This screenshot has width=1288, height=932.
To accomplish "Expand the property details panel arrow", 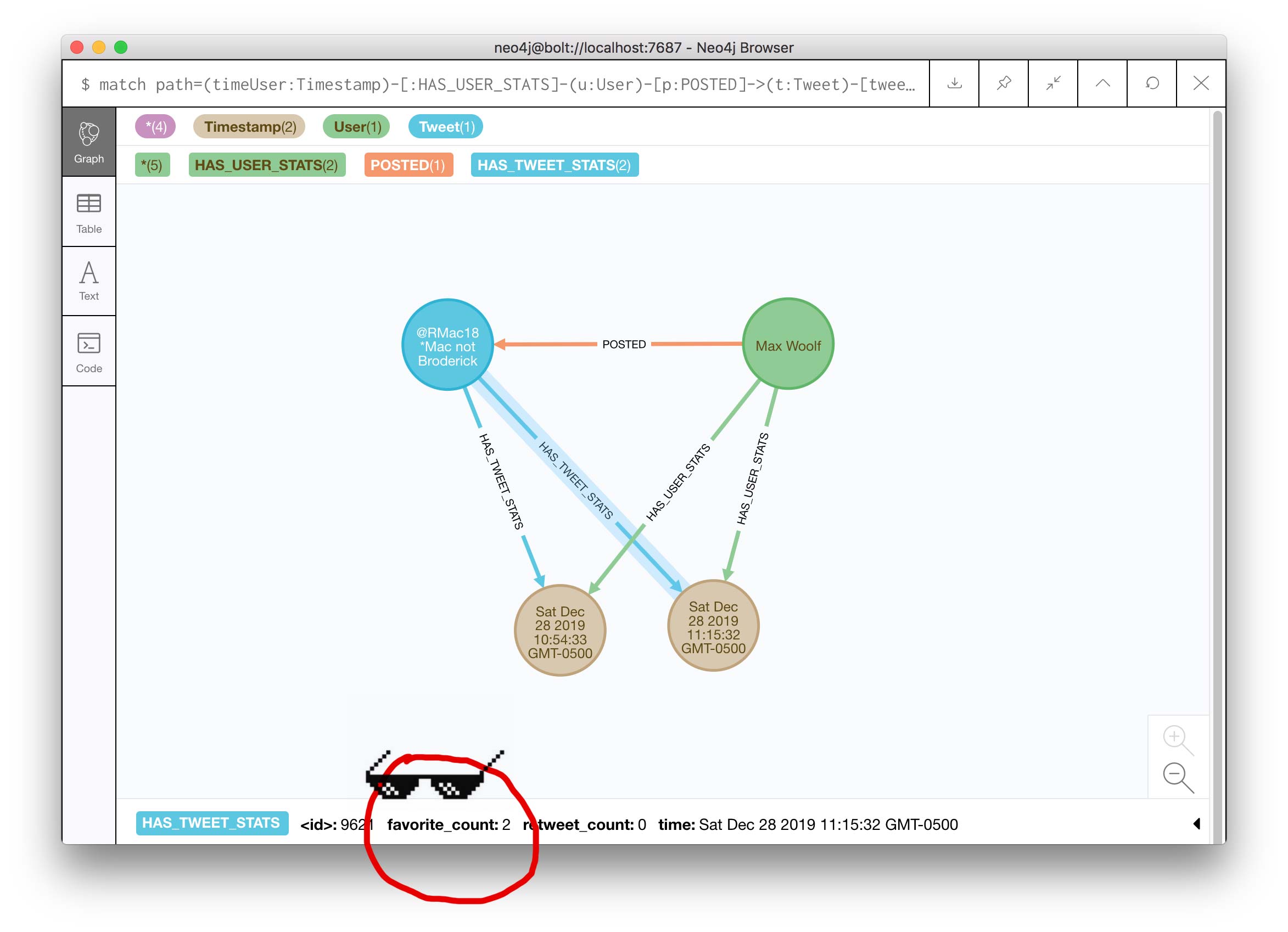I will (1196, 824).
